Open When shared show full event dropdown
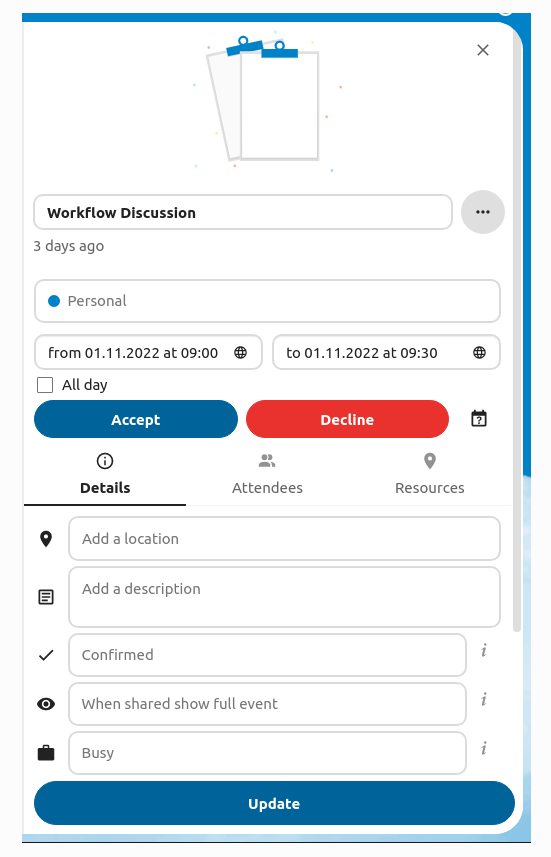 (267, 704)
